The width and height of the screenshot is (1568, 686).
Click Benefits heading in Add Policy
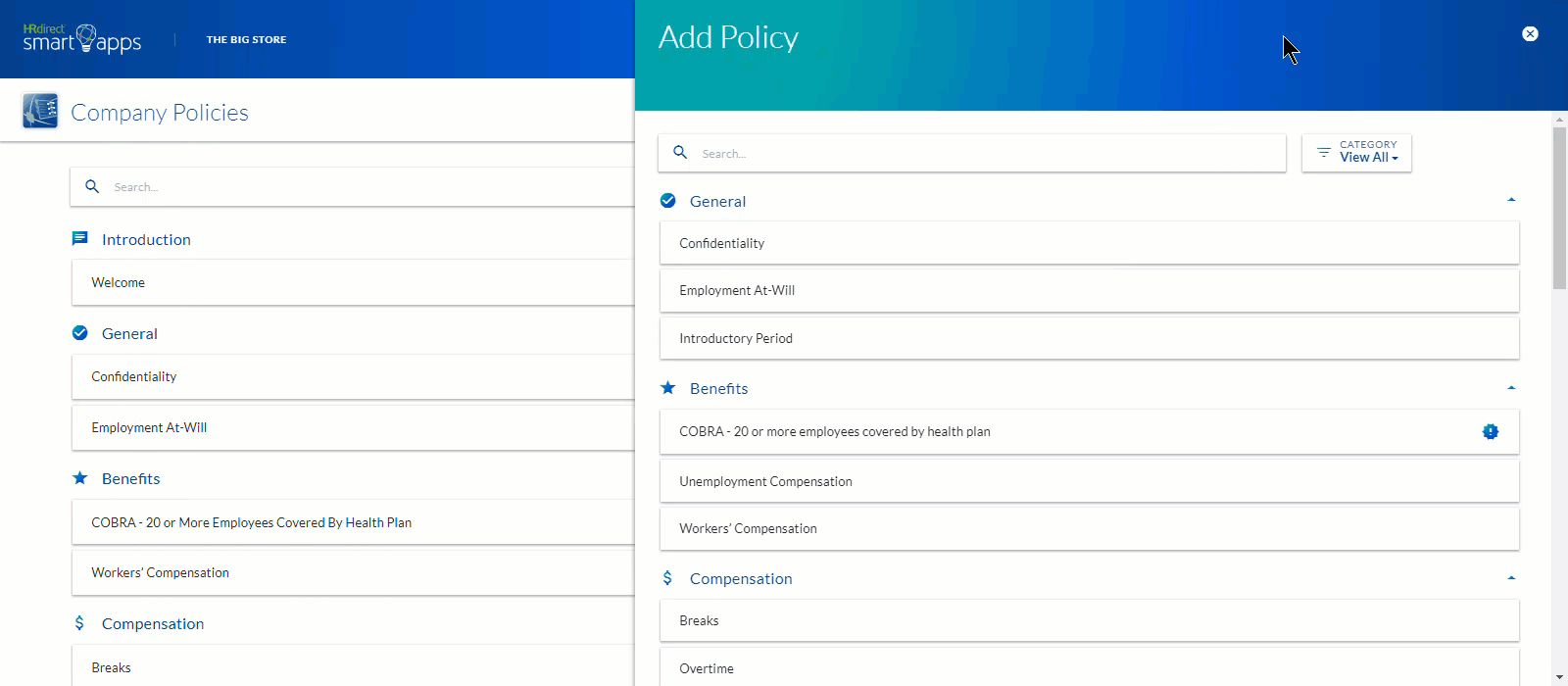[x=718, y=388]
